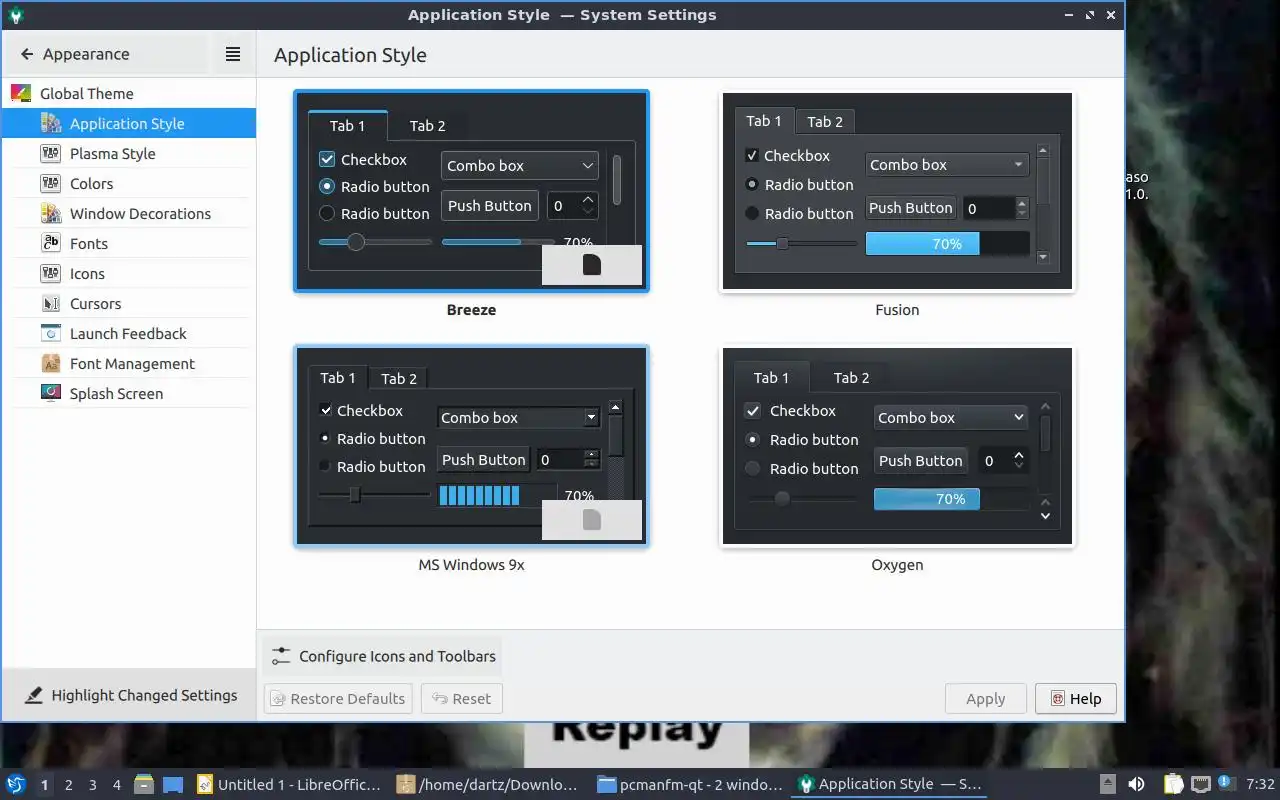
Task: Click the Splash Screen sidebar icon
Action: pyautogui.click(x=51, y=393)
